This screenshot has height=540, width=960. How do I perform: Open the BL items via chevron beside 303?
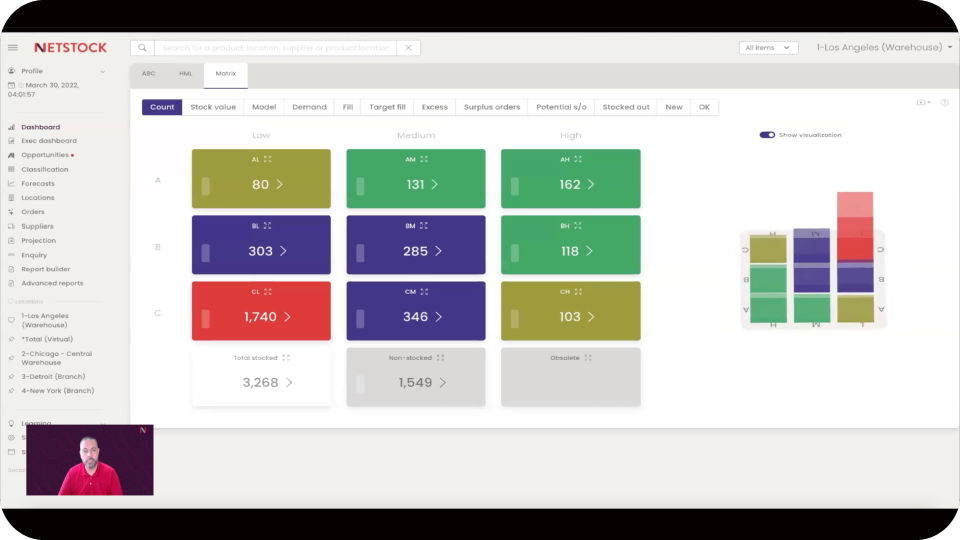[x=283, y=251]
